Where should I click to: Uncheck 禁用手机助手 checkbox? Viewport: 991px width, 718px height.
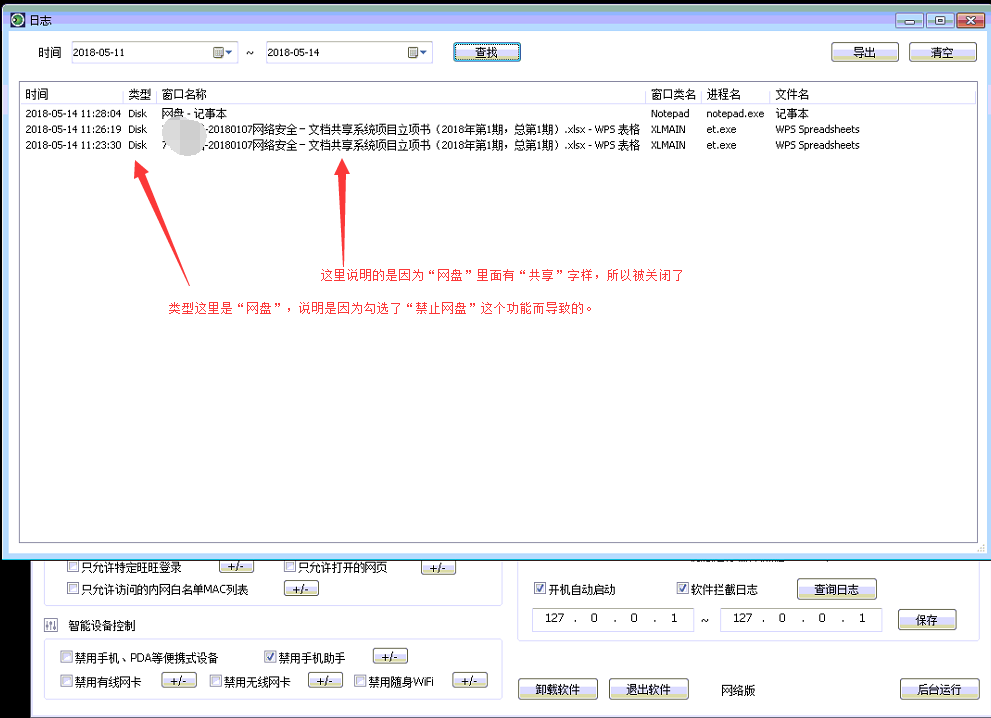pyautogui.click(x=270, y=657)
